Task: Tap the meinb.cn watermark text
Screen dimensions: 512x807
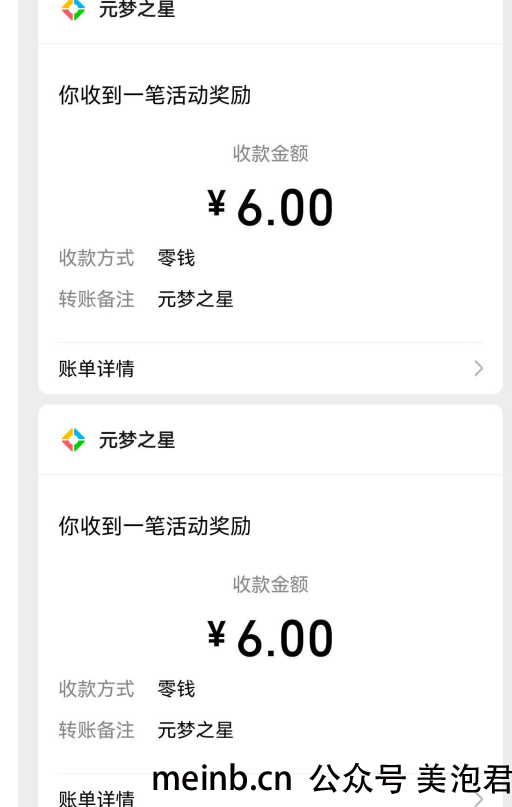Action: (222, 778)
